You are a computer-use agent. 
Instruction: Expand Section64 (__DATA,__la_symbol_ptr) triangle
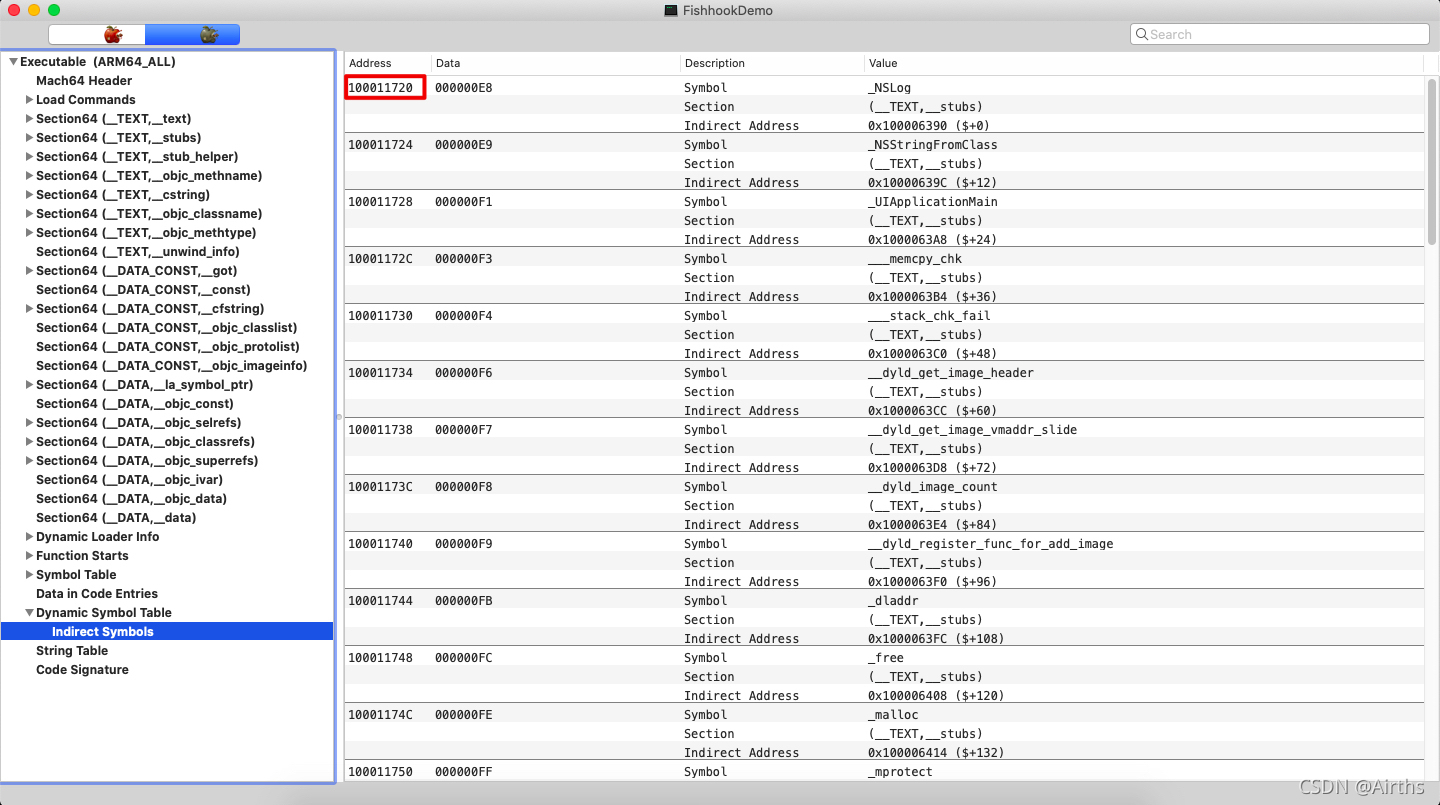tap(29, 385)
